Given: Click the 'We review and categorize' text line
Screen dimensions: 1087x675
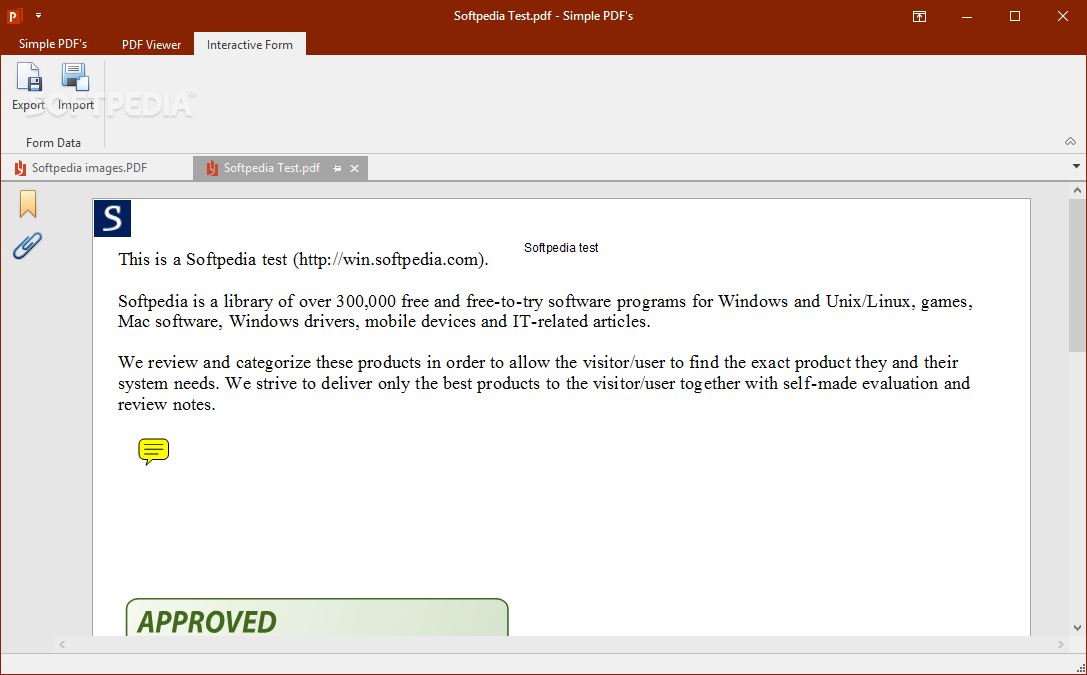Looking at the screenshot, I should (538, 362).
